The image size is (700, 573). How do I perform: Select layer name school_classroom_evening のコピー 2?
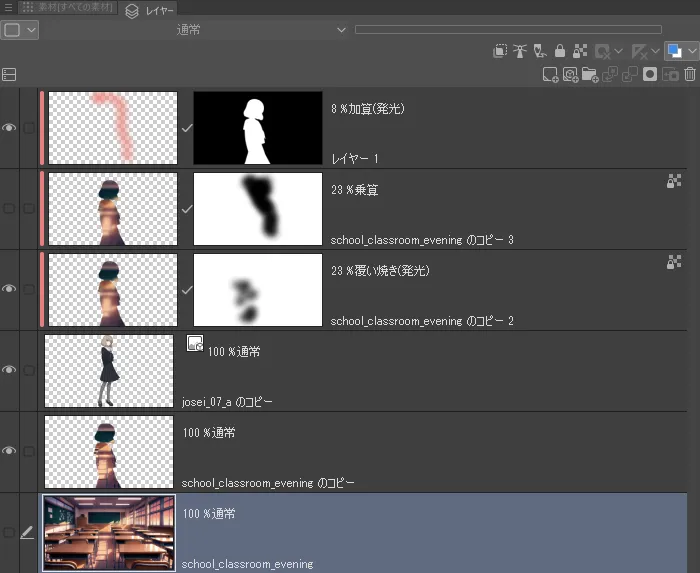(422, 321)
